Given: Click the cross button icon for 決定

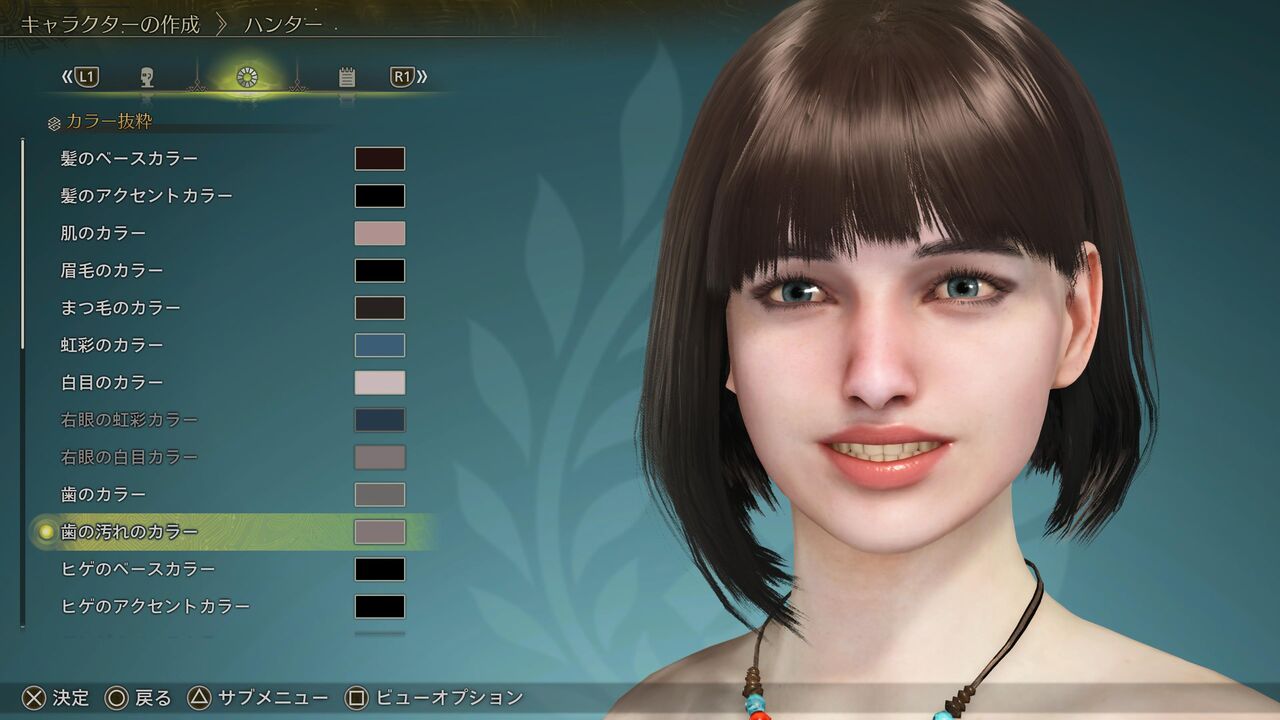Looking at the screenshot, I should pyautogui.click(x=35, y=697).
